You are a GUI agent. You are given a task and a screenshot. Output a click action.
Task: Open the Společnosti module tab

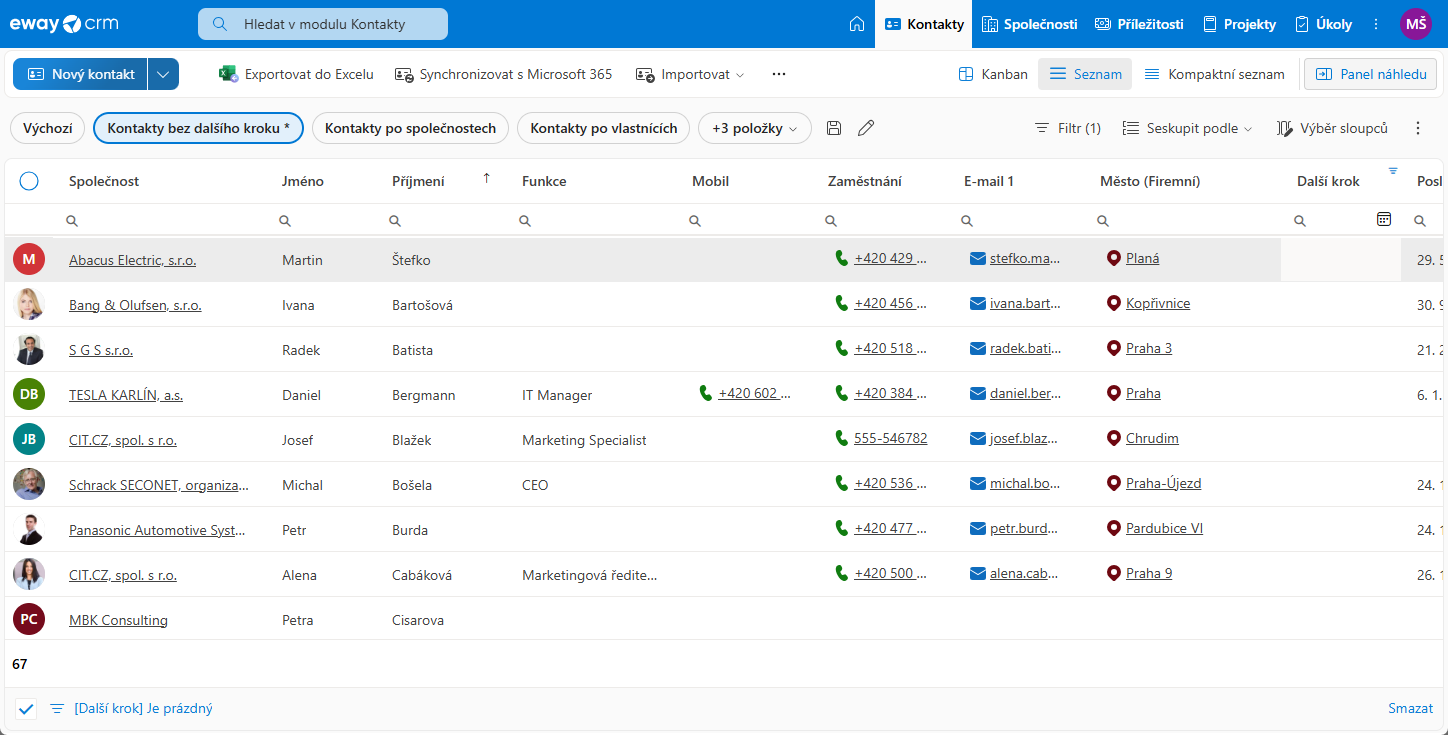1029,24
